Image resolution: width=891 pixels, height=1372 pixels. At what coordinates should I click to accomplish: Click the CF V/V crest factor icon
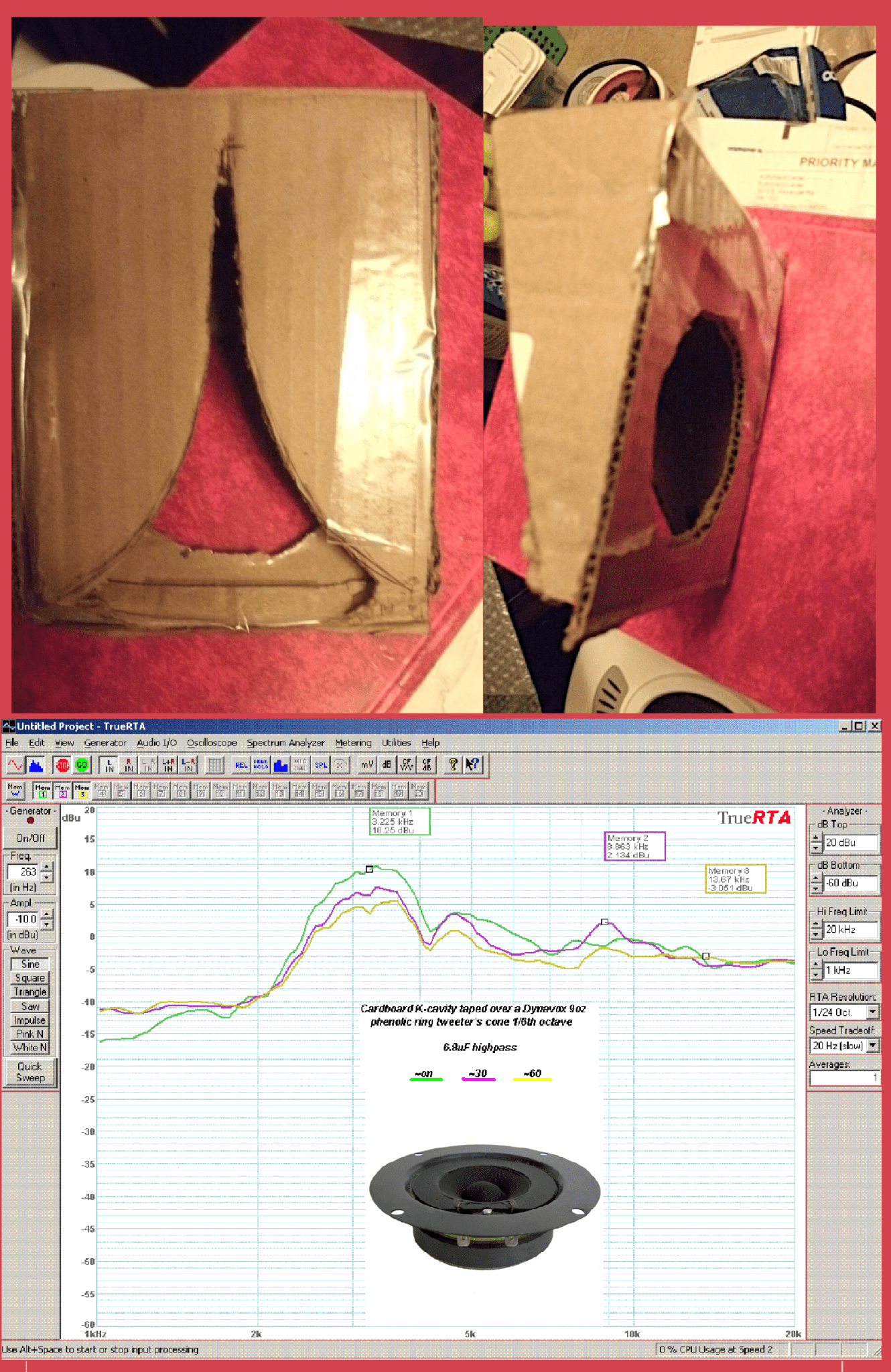click(407, 764)
